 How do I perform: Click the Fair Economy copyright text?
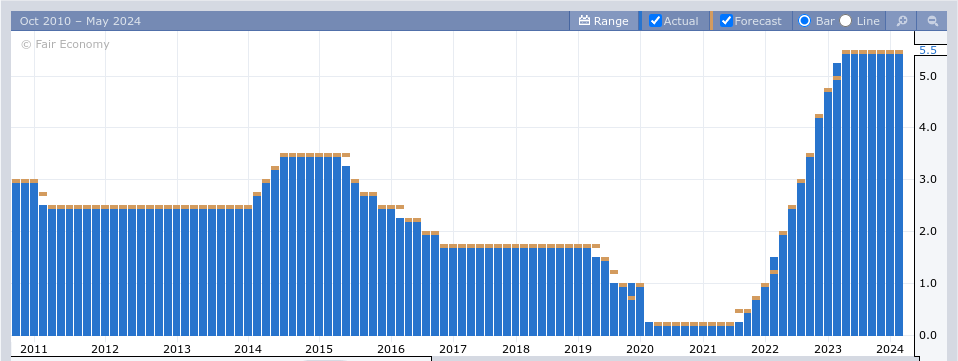pyautogui.click(x=65, y=44)
